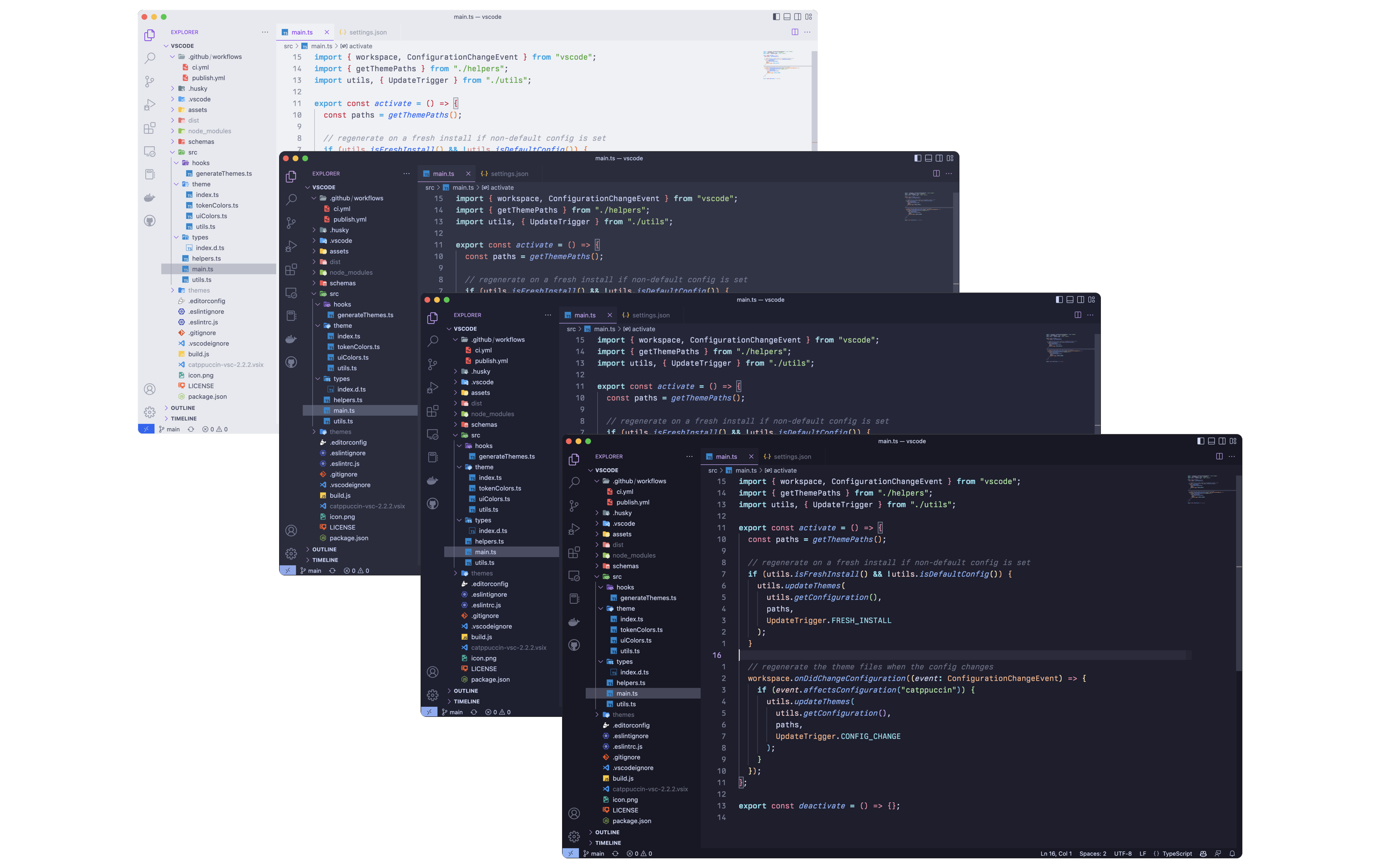This screenshot has width=1380, height=868.
Task: Open the Run and Debug view
Action: (574, 528)
